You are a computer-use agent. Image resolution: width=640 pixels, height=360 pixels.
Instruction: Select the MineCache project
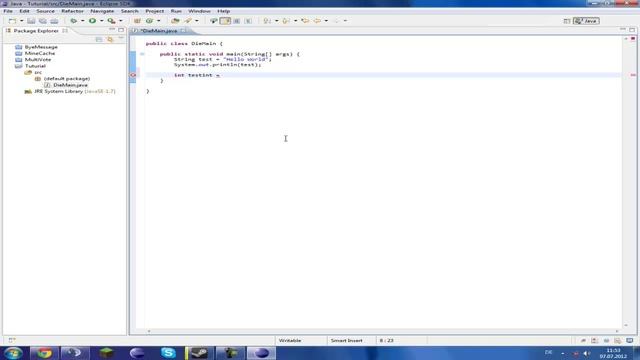40,53
